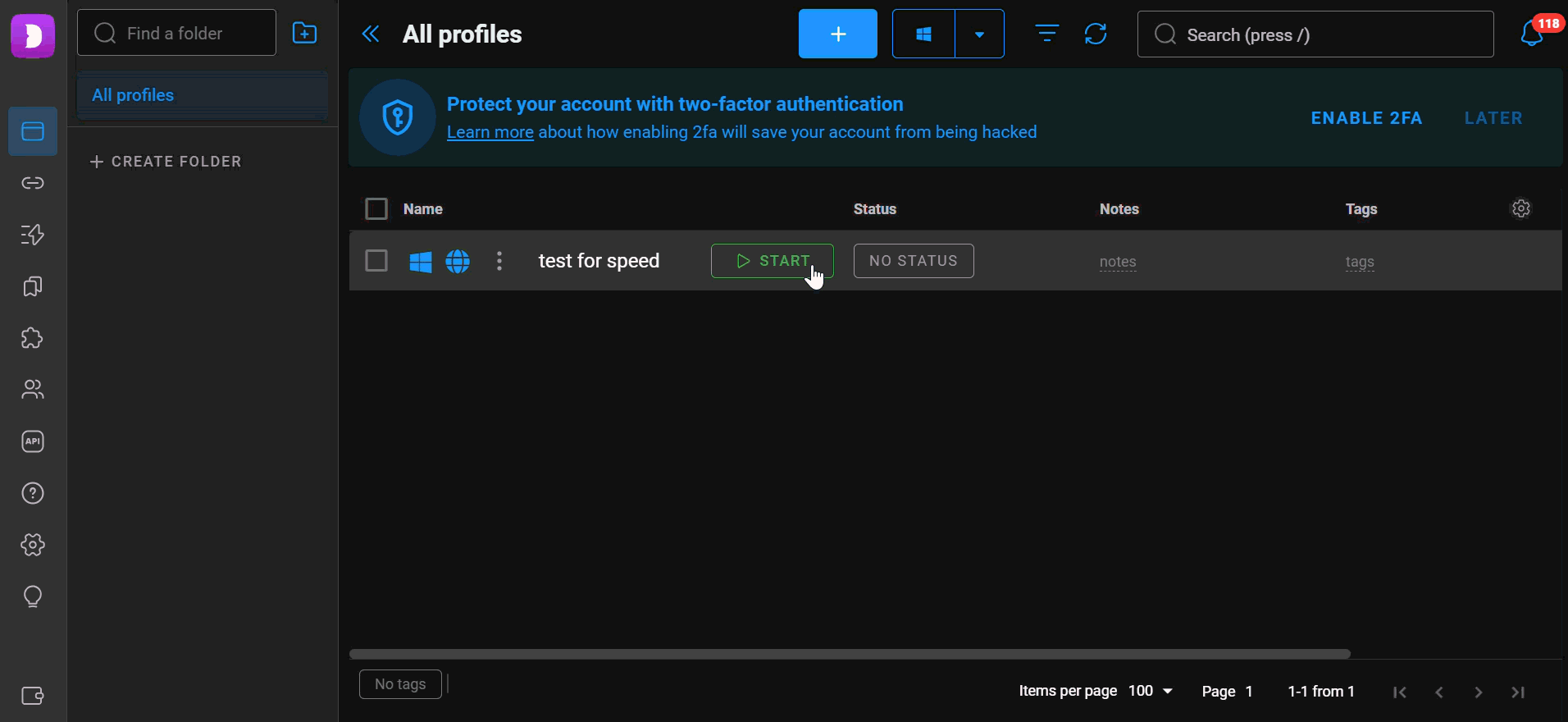The width and height of the screenshot is (1568, 722).
Task: Open table column settings gear
Action: coord(1521,208)
